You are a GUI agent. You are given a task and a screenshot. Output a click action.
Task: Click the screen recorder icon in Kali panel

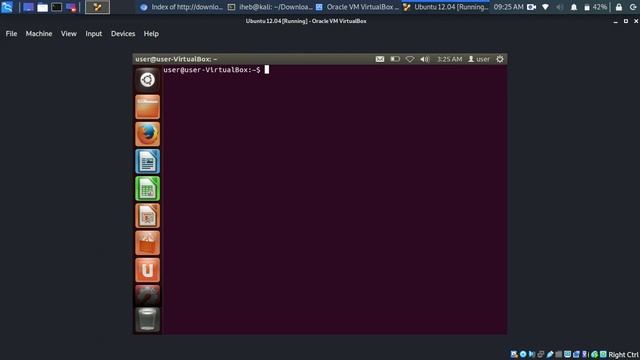tap(71, 7)
